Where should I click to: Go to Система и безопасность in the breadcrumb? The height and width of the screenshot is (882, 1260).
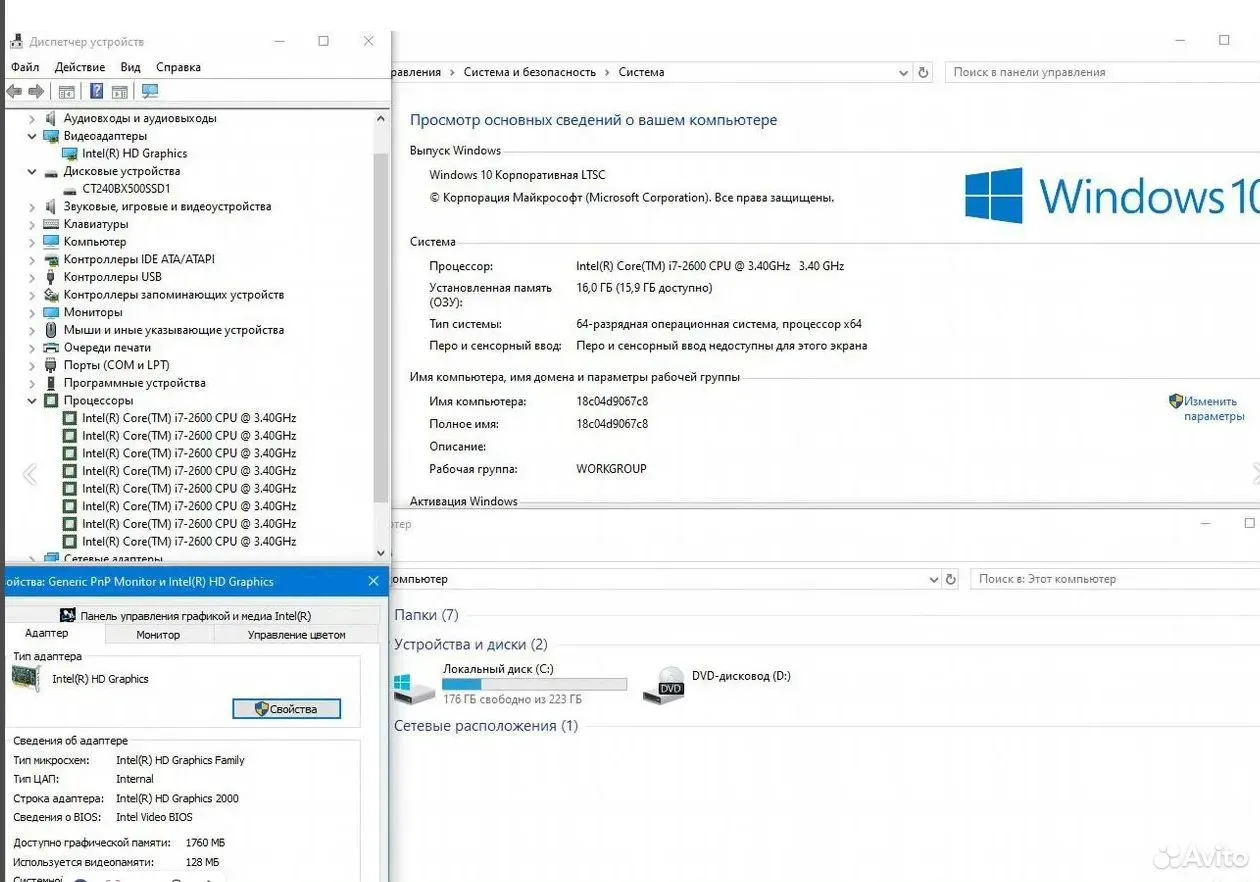click(x=529, y=72)
